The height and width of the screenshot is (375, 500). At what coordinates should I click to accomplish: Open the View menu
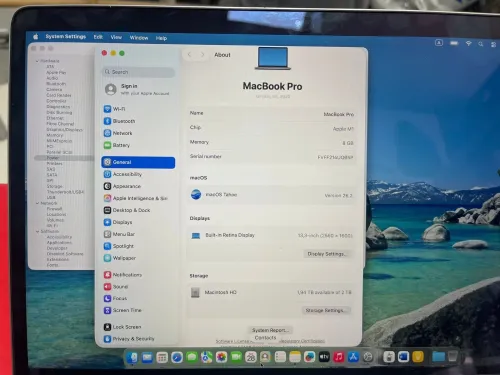click(x=116, y=37)
